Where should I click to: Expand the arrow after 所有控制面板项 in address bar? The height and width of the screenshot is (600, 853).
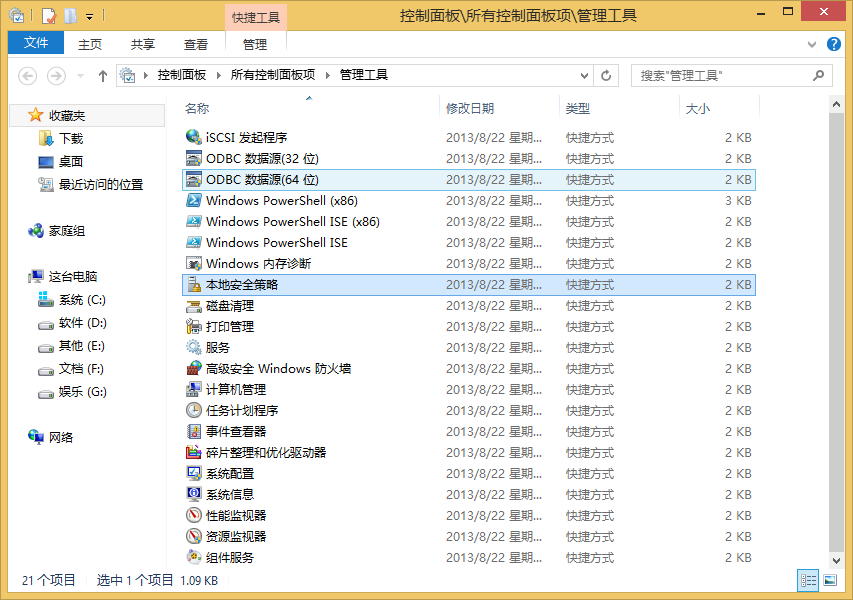point(327,75)
